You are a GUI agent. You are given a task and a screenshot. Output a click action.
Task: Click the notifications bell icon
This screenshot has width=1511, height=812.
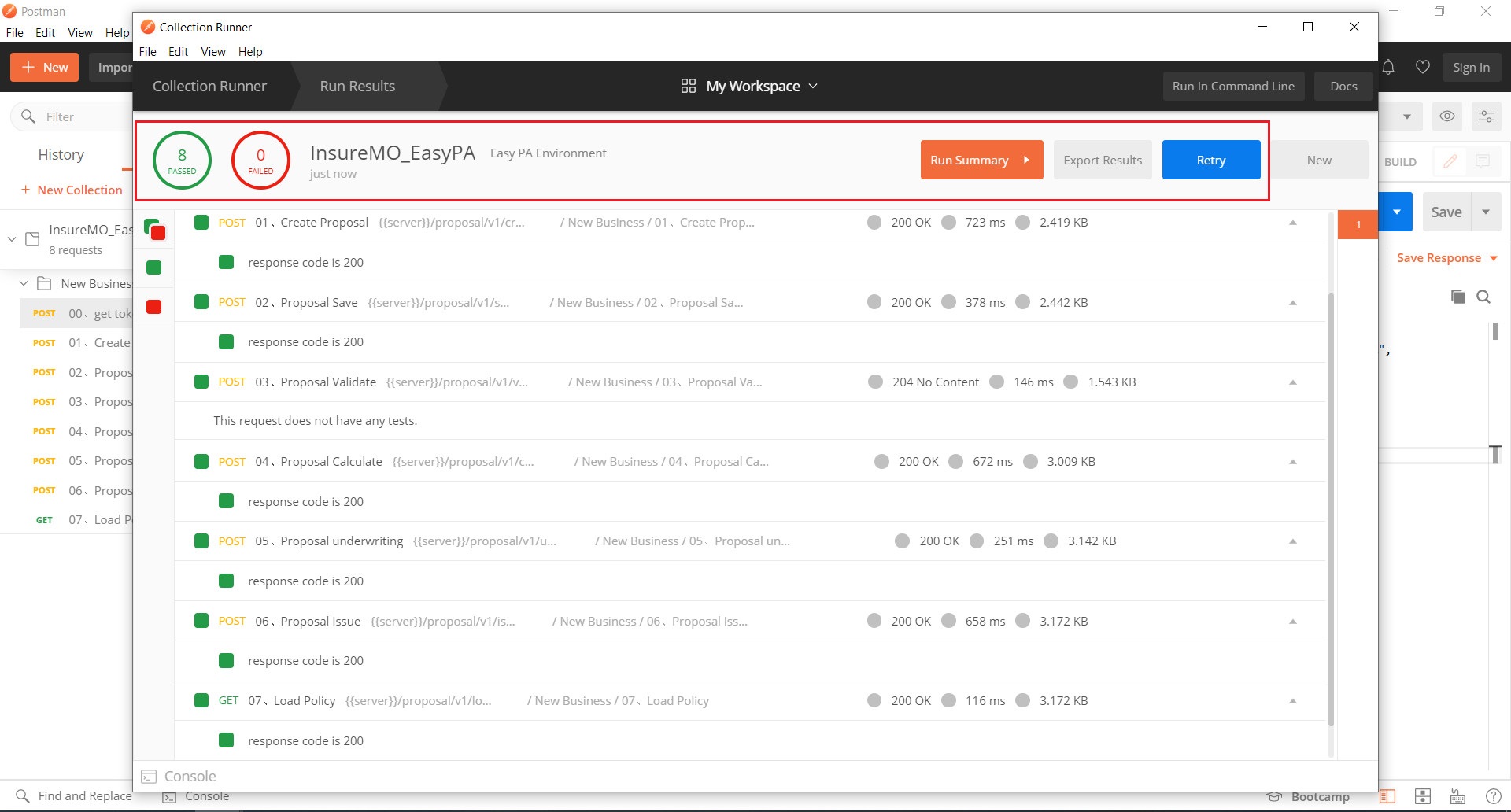click(x=1389, y=68)
